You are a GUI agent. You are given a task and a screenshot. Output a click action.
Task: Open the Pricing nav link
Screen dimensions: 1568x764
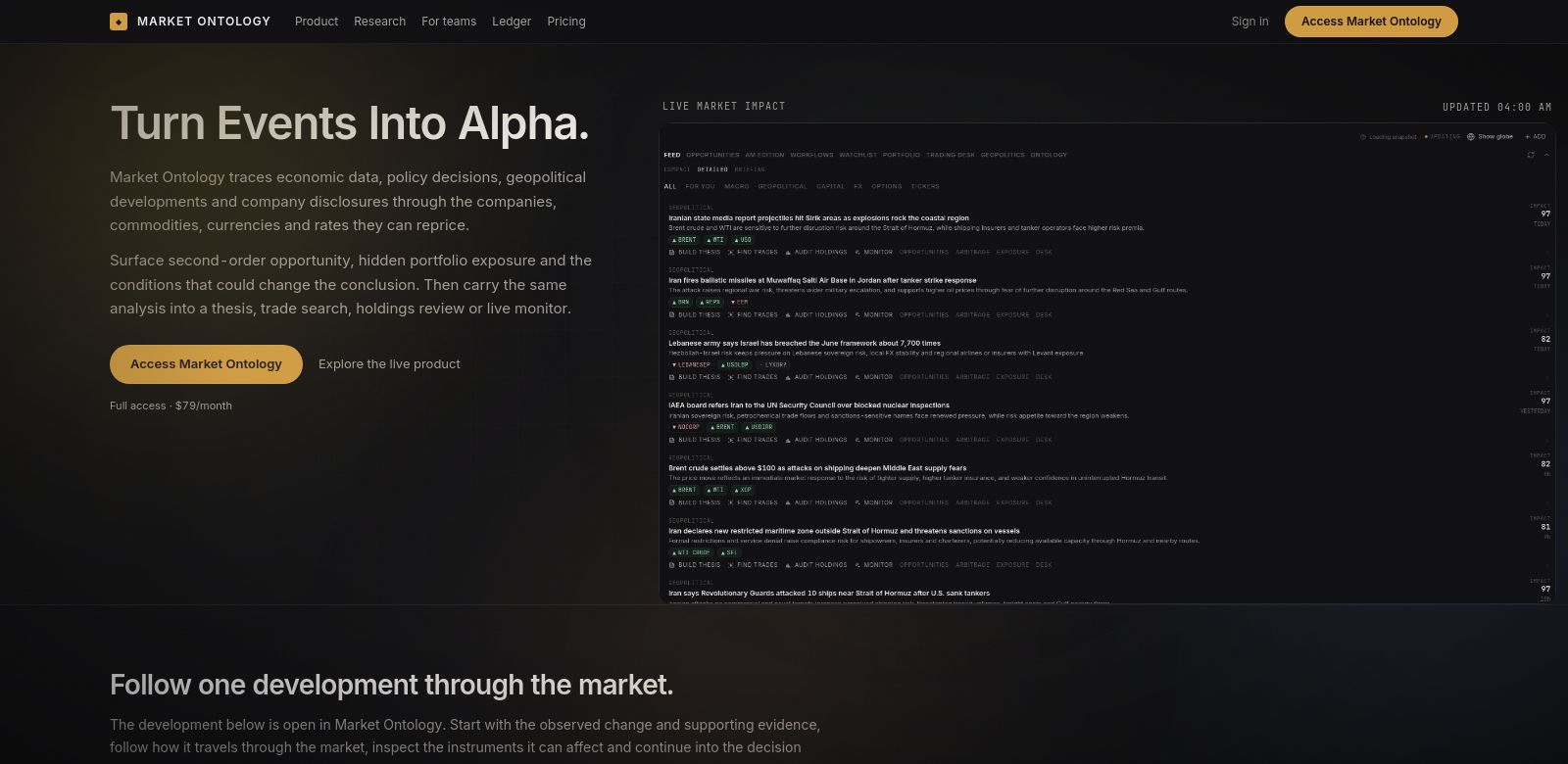coord(566,22)
